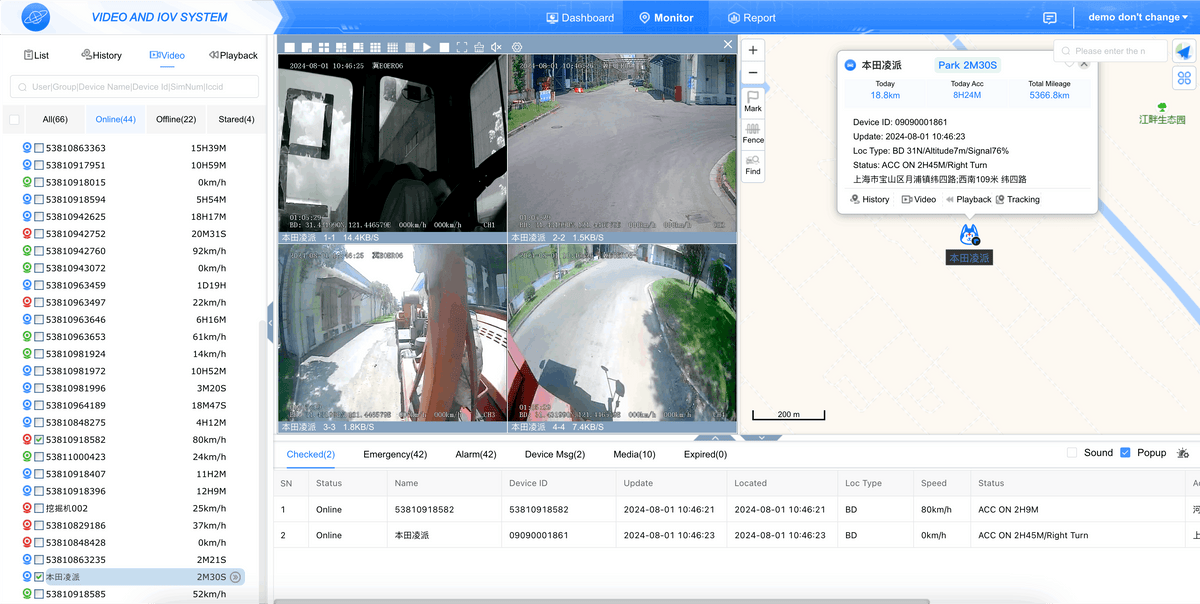Click History in the vehicle popup
The height and width of the screenshot is (604, 1200).
click(870, 199)
